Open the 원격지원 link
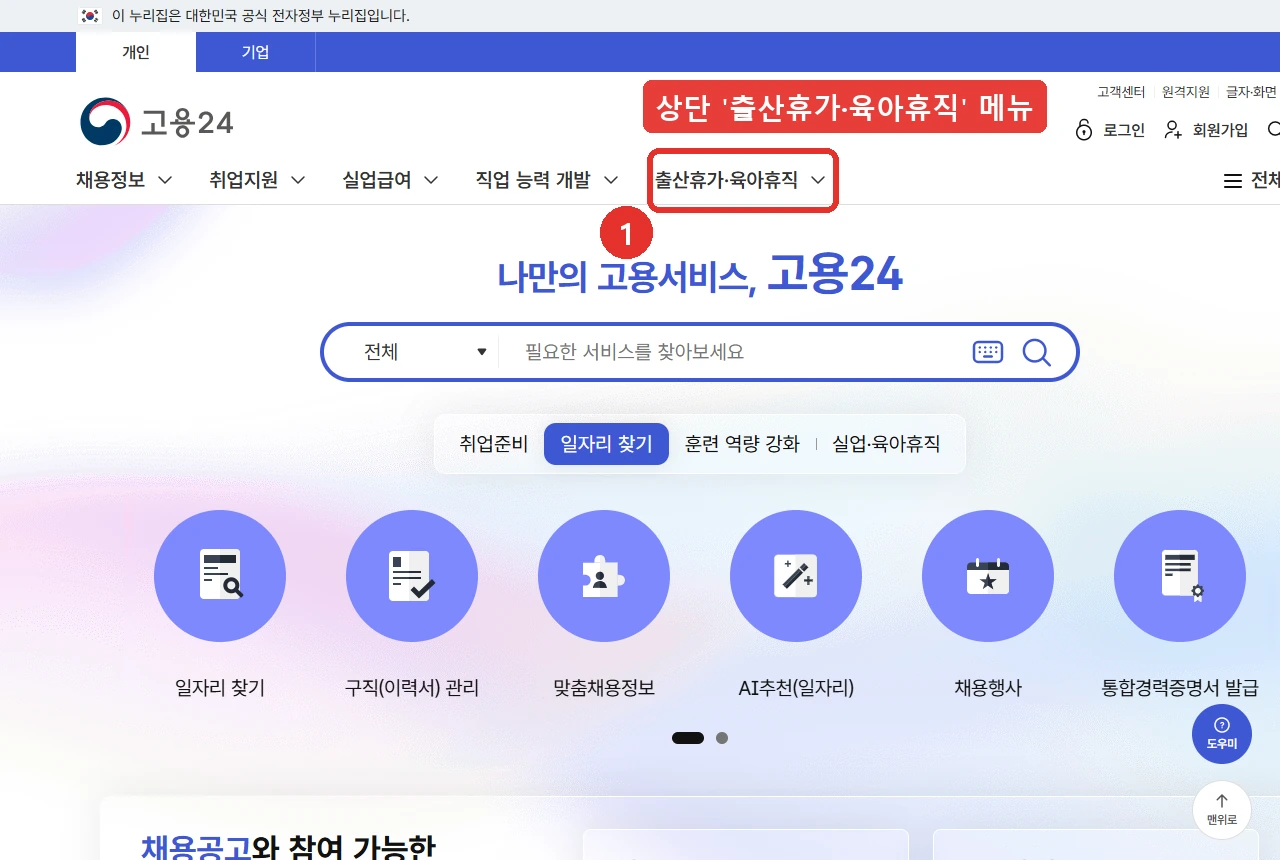This screenshot has height=860, width=1280. click(x=1186, y=92)
